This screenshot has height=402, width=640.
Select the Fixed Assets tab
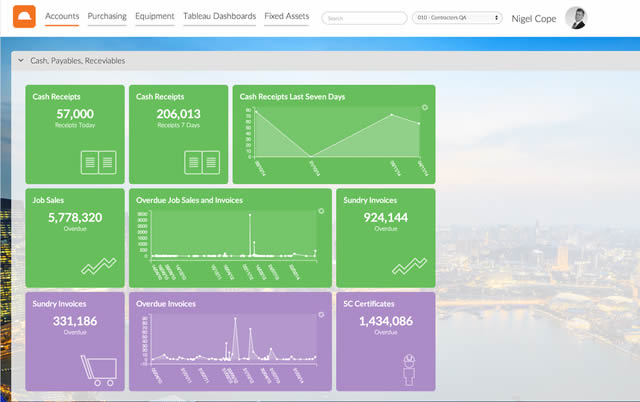287,17
